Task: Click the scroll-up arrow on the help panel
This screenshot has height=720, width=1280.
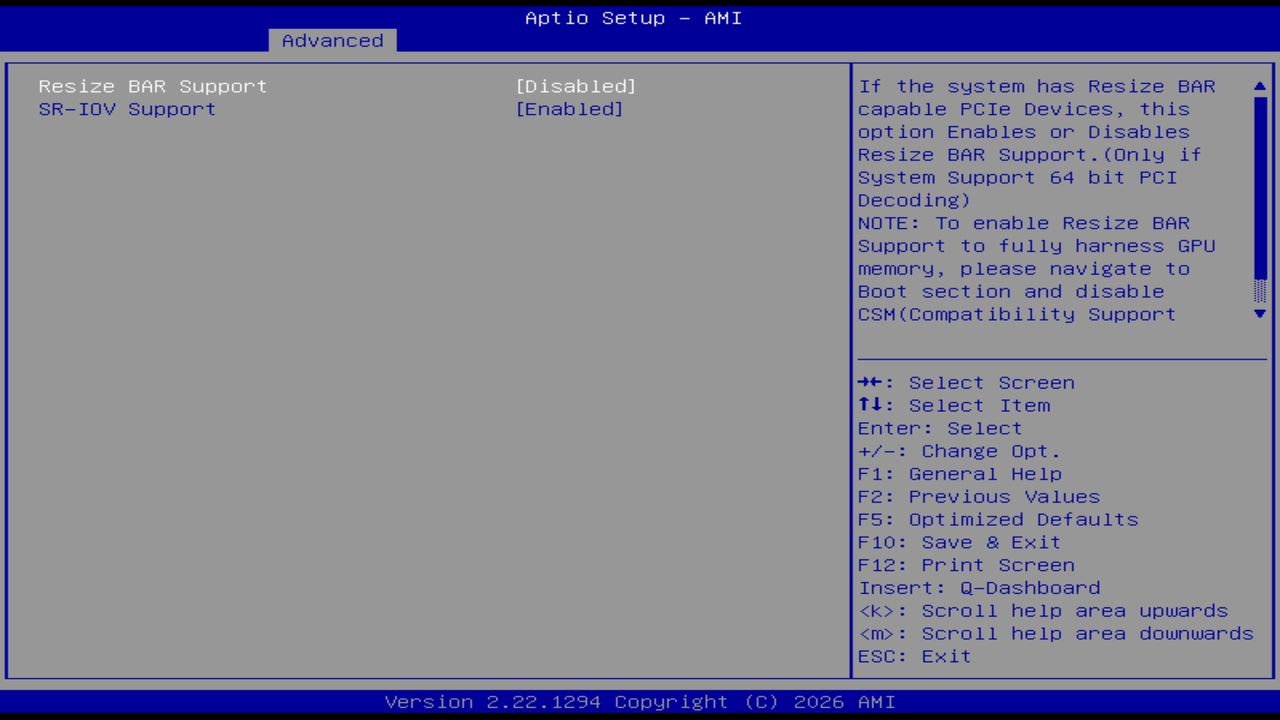Action: (1259, 87)
